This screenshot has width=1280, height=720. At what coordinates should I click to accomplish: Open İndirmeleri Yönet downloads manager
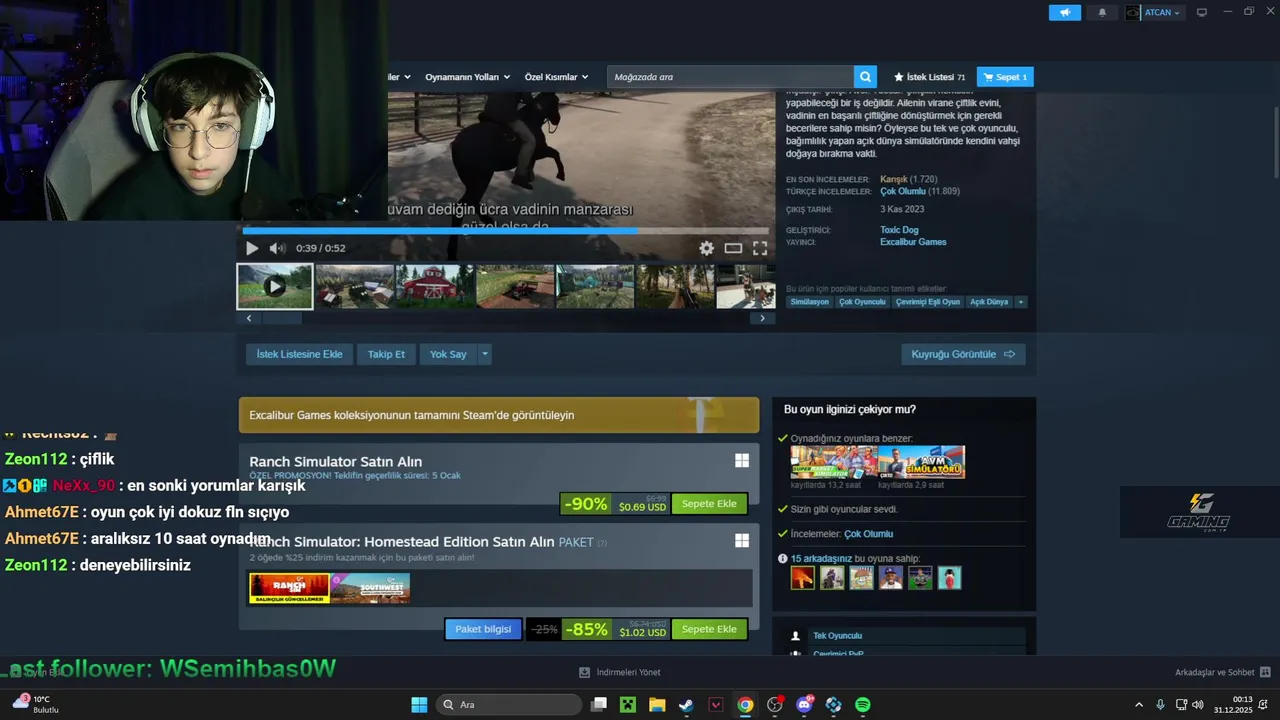point(620,672)
